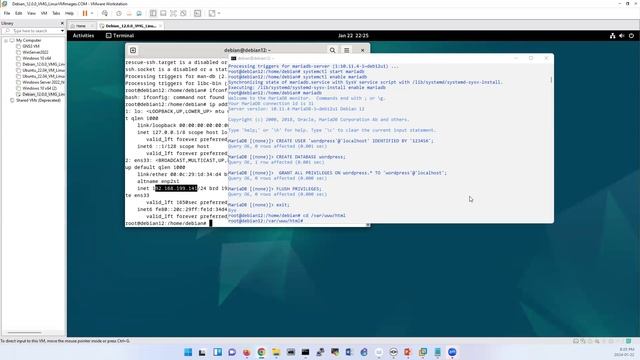Open the View menu

click(x=31, y=13)
